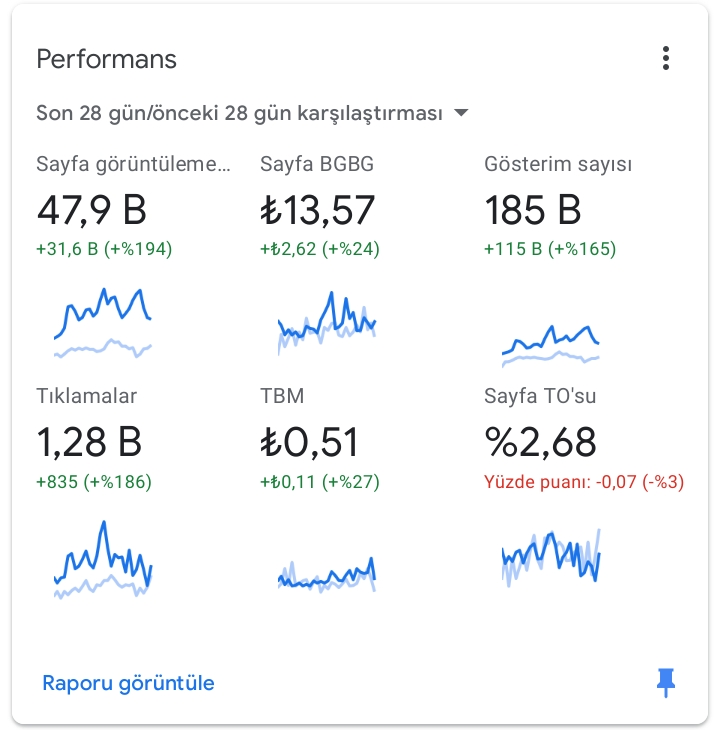Select the Tıklamalar metric label
The image size is (720, 730).
click(x=87, y=396)
